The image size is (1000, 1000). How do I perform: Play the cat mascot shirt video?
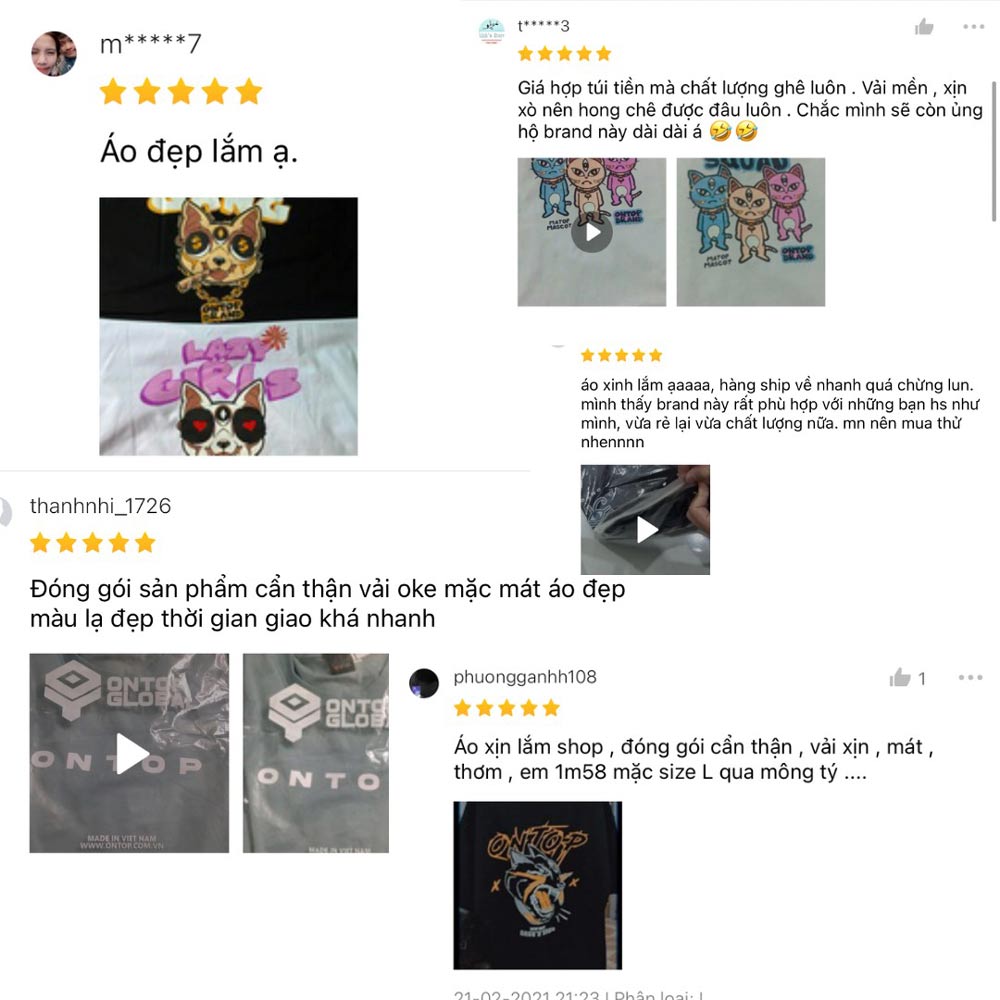click(x=592, y=232)
